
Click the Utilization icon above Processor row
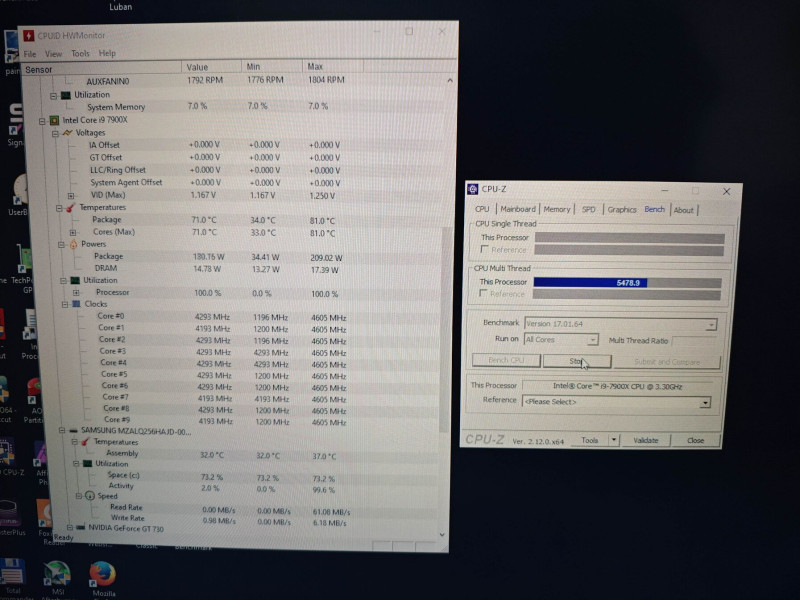(x=75, y=281)
